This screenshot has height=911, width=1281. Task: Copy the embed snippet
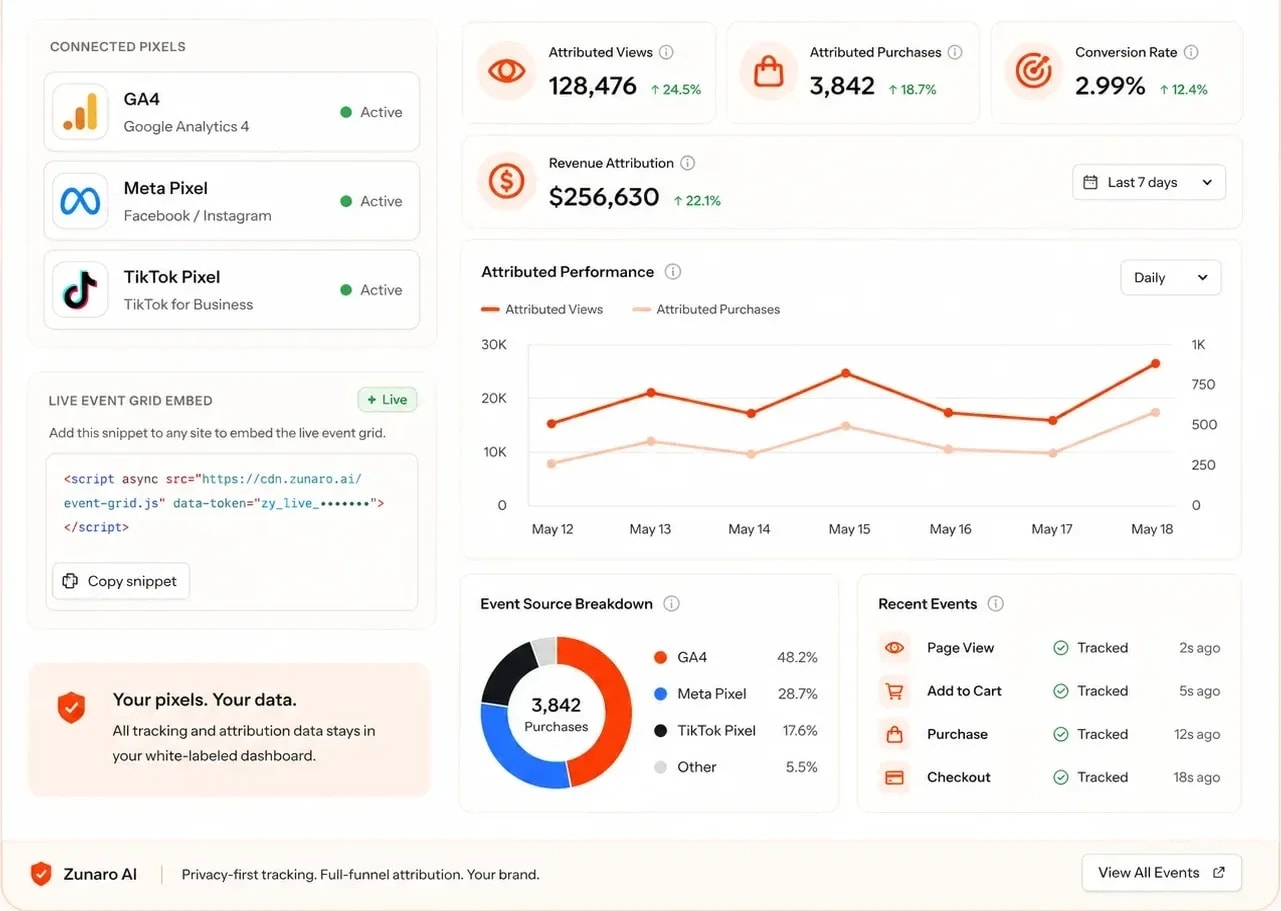tap(121, 581)
